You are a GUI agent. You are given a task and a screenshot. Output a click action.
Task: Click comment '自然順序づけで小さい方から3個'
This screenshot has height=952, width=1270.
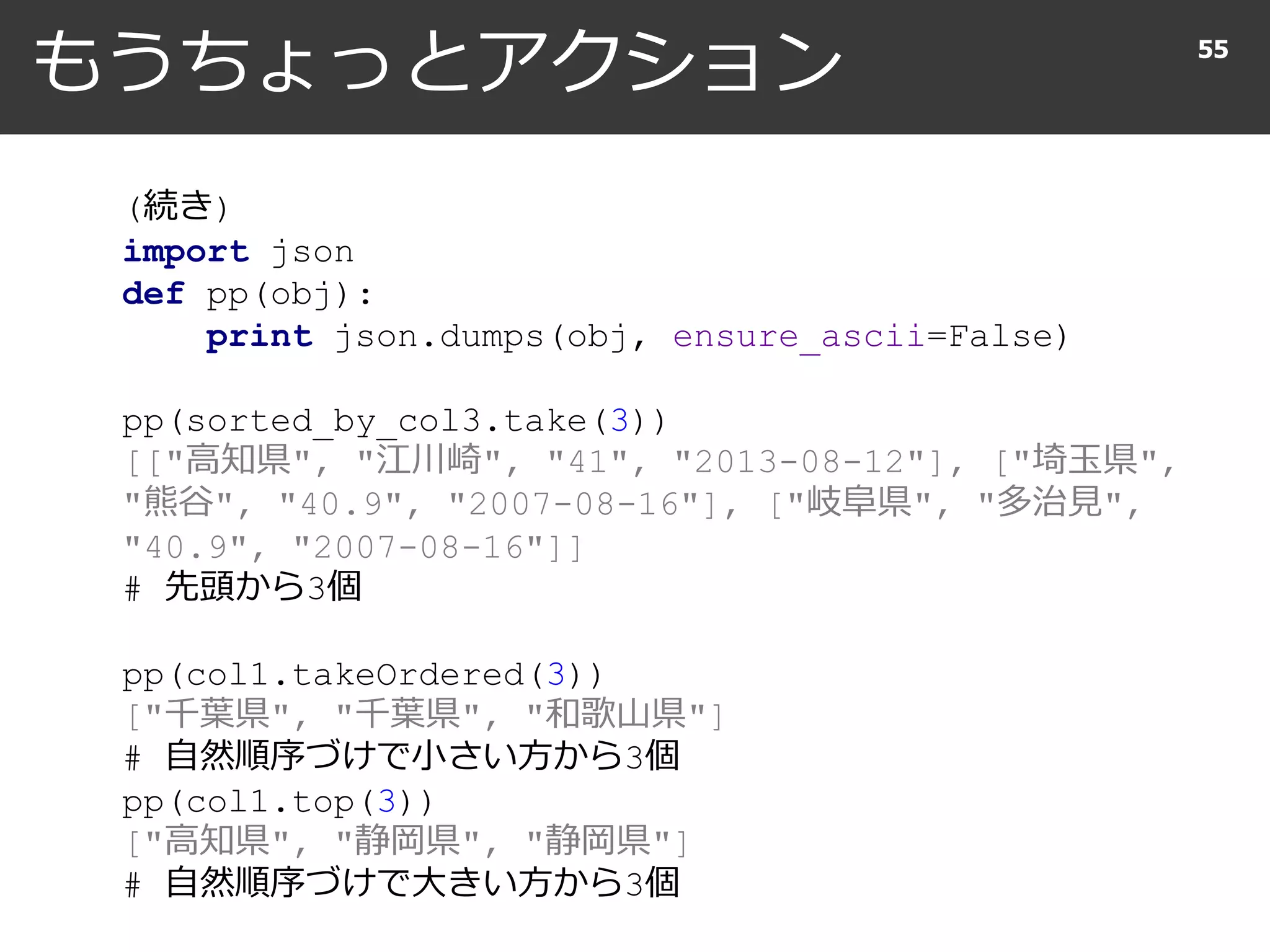(x=422, y=756)
